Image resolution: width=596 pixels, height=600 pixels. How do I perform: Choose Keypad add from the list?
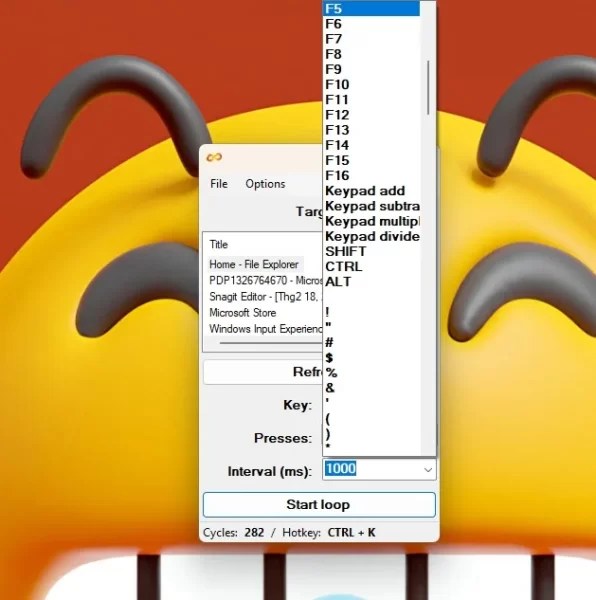point(371,191)
